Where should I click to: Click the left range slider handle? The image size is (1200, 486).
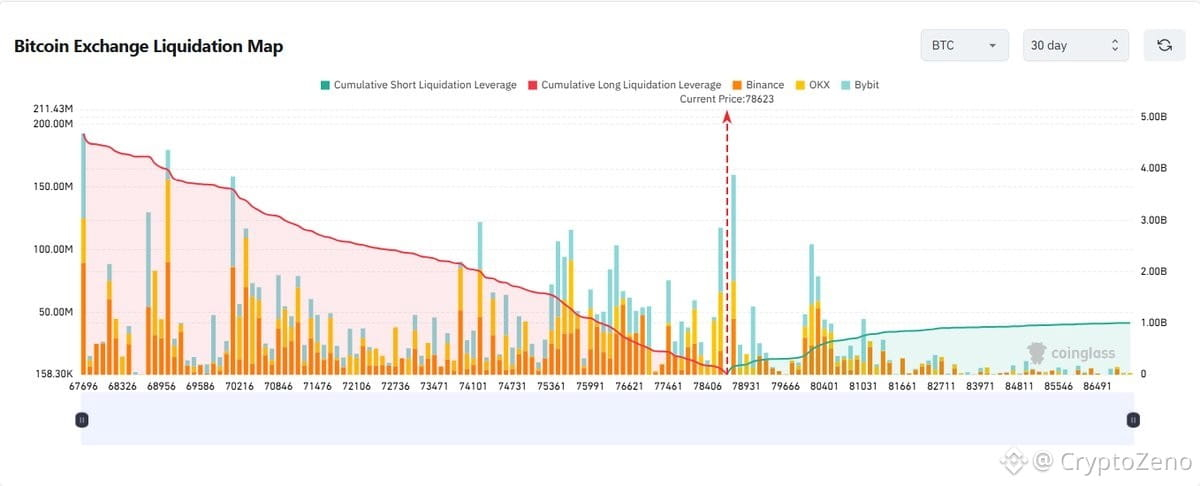click(x=83, y=421)
